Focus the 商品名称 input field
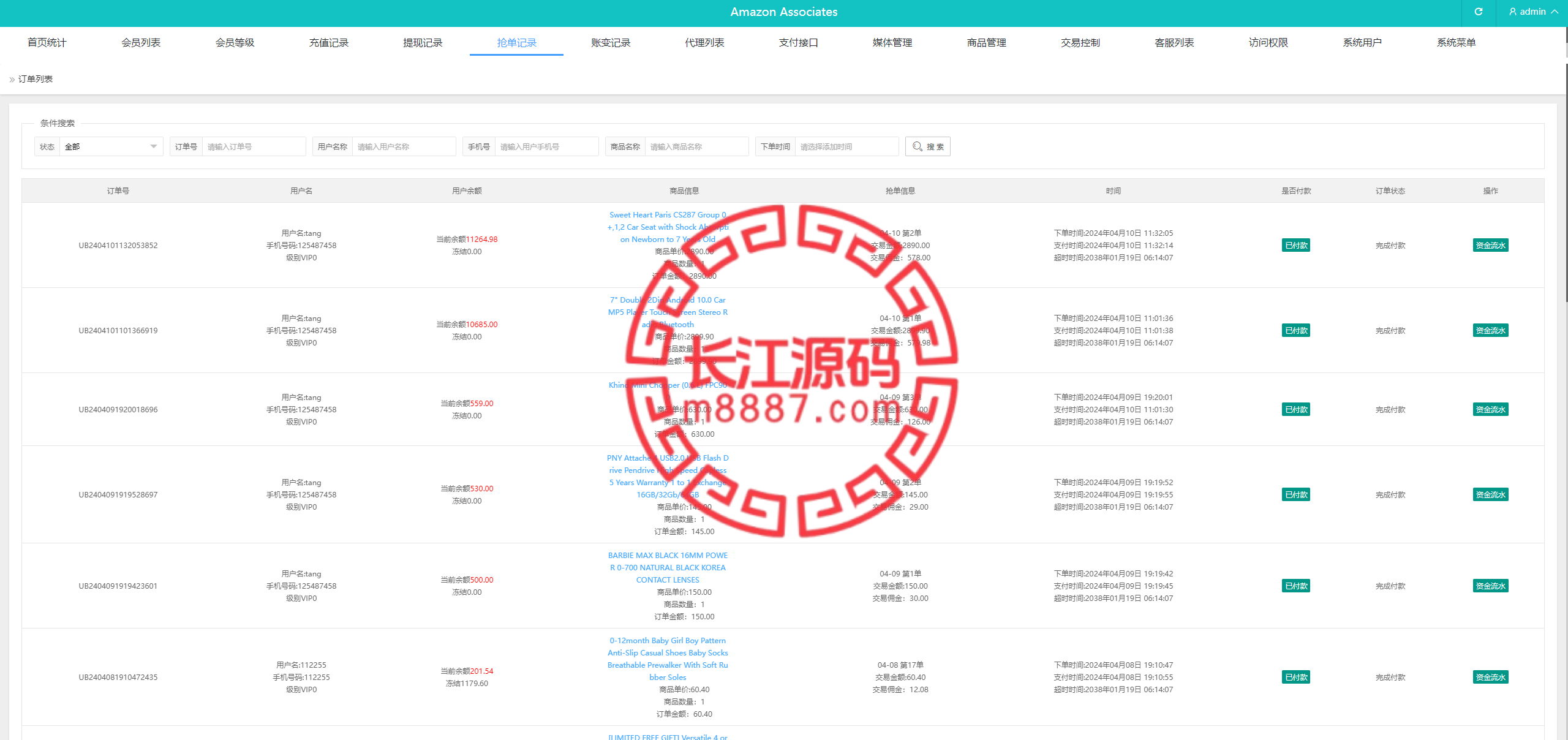This screenshot has height=740, width=1568. [696, 146]
